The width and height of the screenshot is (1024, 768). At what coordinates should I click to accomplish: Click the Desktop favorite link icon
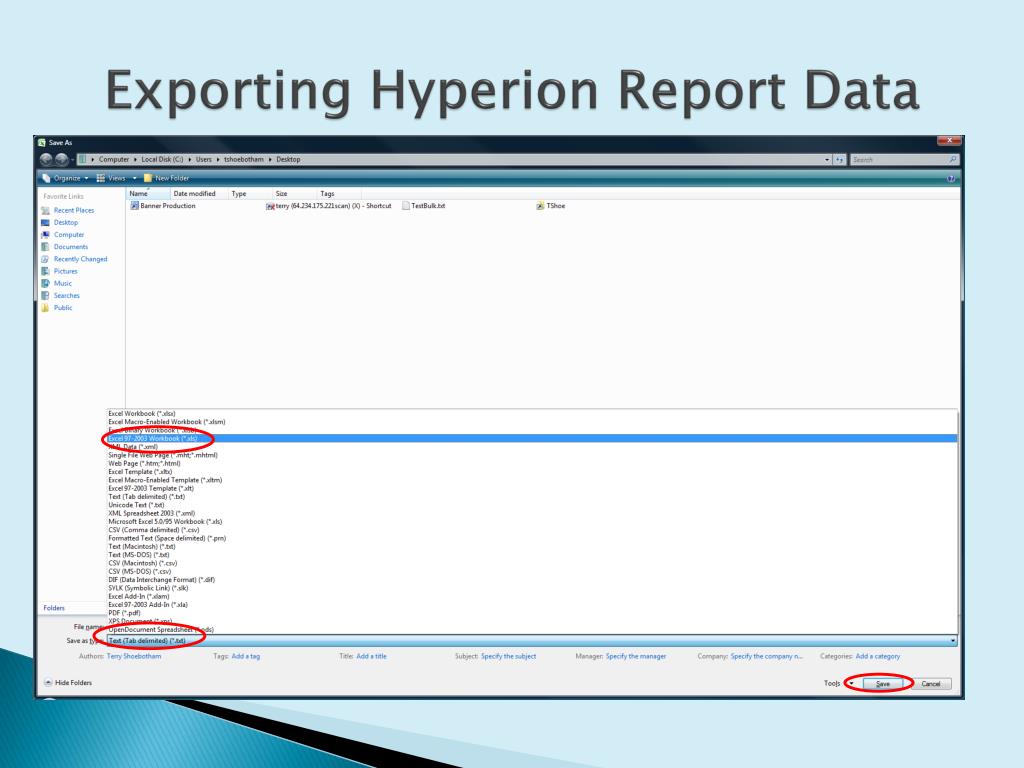pyautogui.click(x=45, y=223)
